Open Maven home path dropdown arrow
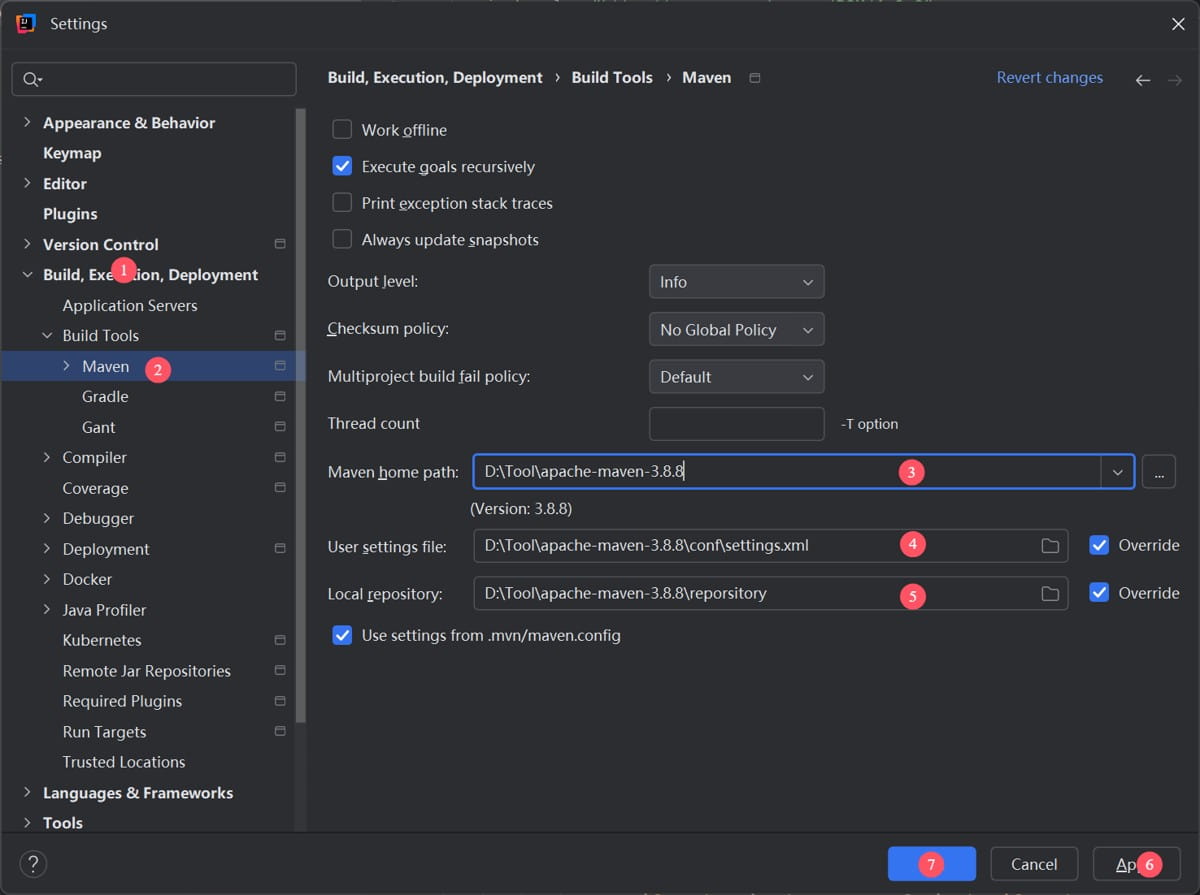Image resolution: width=1200 pixels, height=895 pixels. pyautogui.click(x=1118, y=472)
